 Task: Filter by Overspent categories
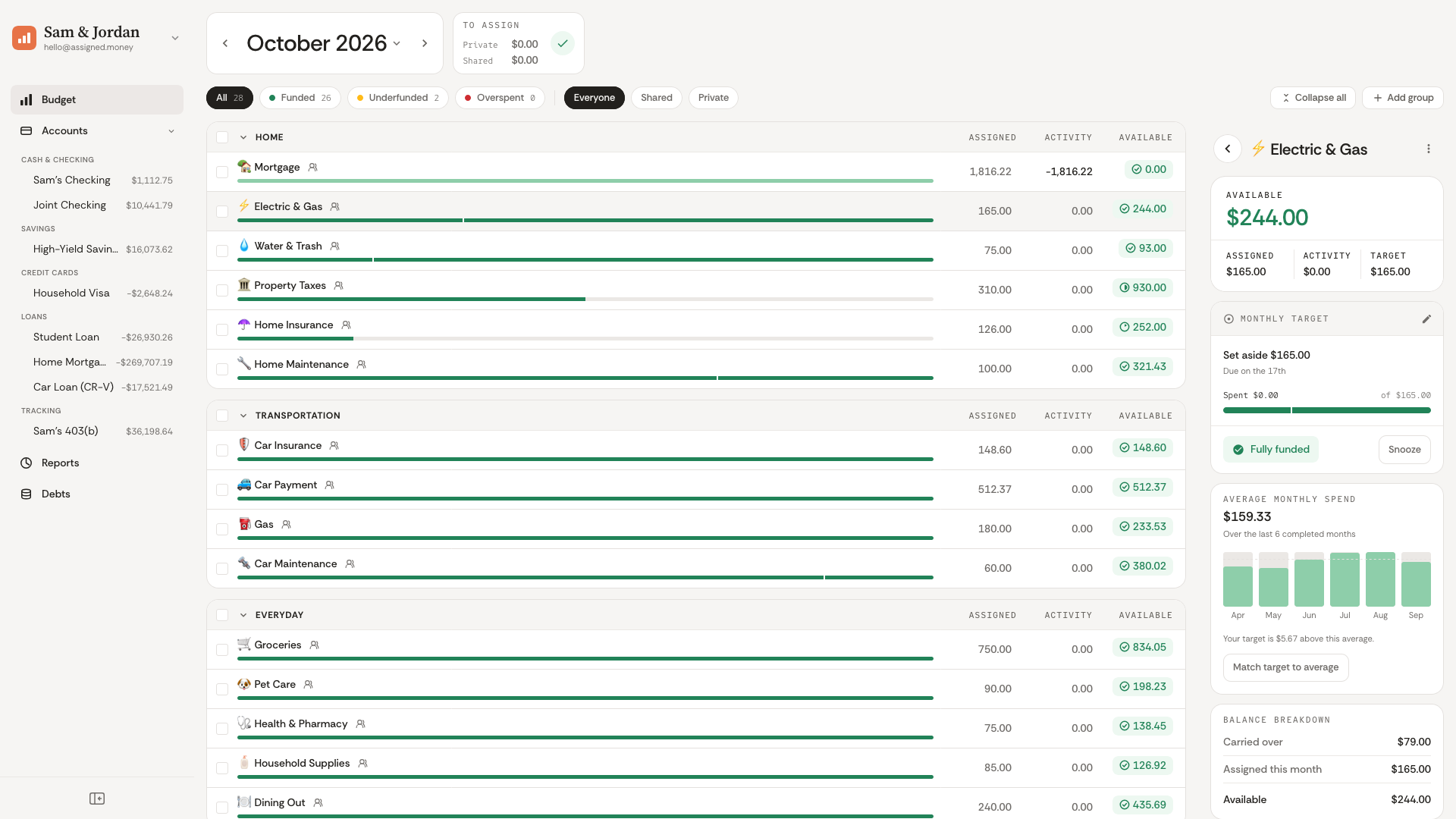pos(500,98)
